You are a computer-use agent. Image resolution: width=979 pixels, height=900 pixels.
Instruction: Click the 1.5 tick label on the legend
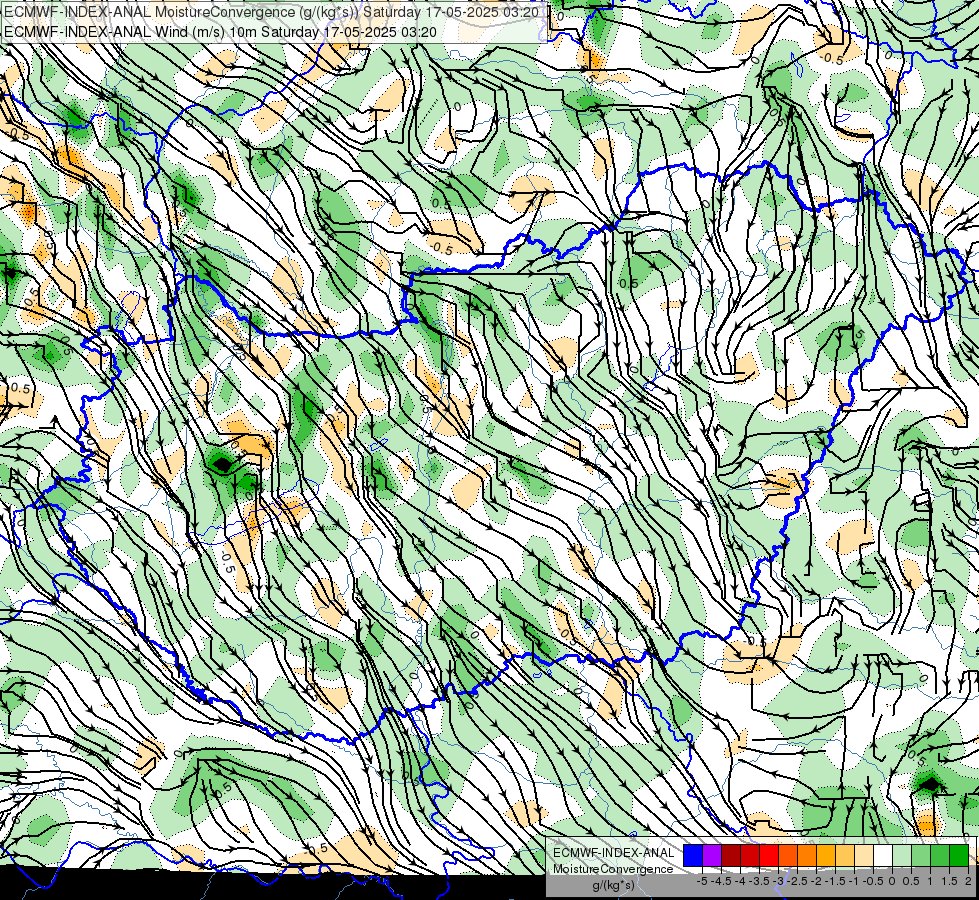[948, 881]
